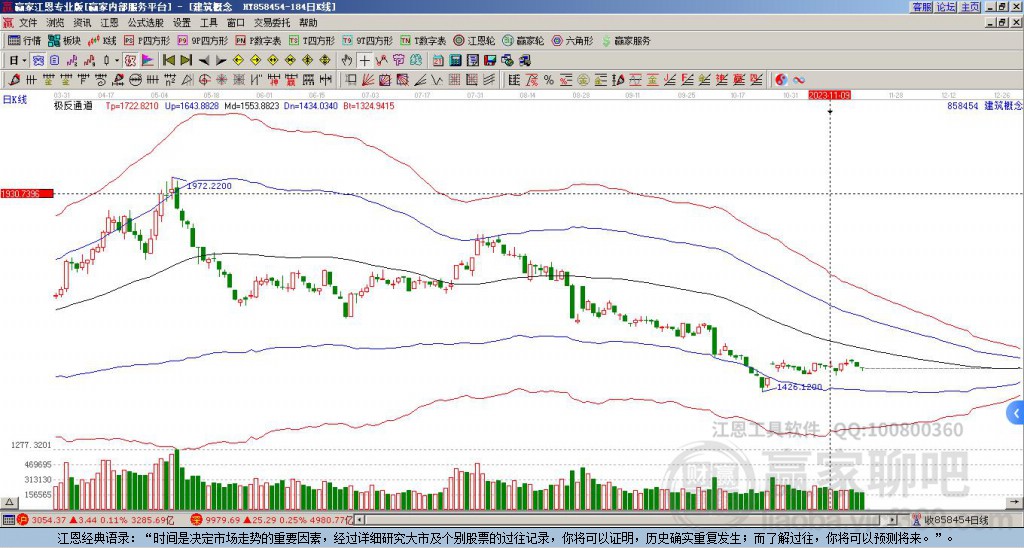This screenshot has width=1024, height=548.
Task: Click the yin-yang taiji icon
Action: coord(781,80)
